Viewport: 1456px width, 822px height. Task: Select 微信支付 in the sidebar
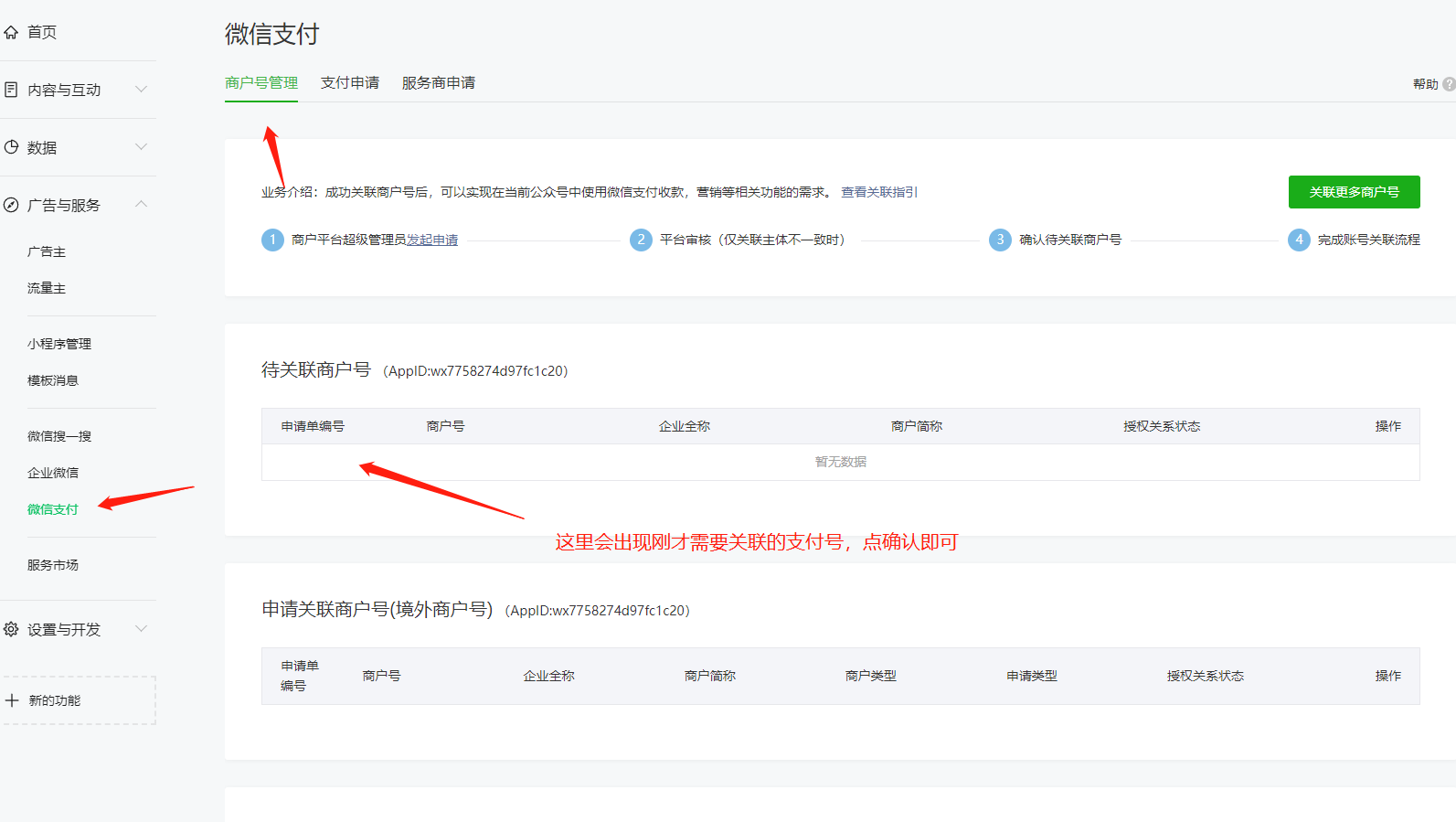(53, 509)
